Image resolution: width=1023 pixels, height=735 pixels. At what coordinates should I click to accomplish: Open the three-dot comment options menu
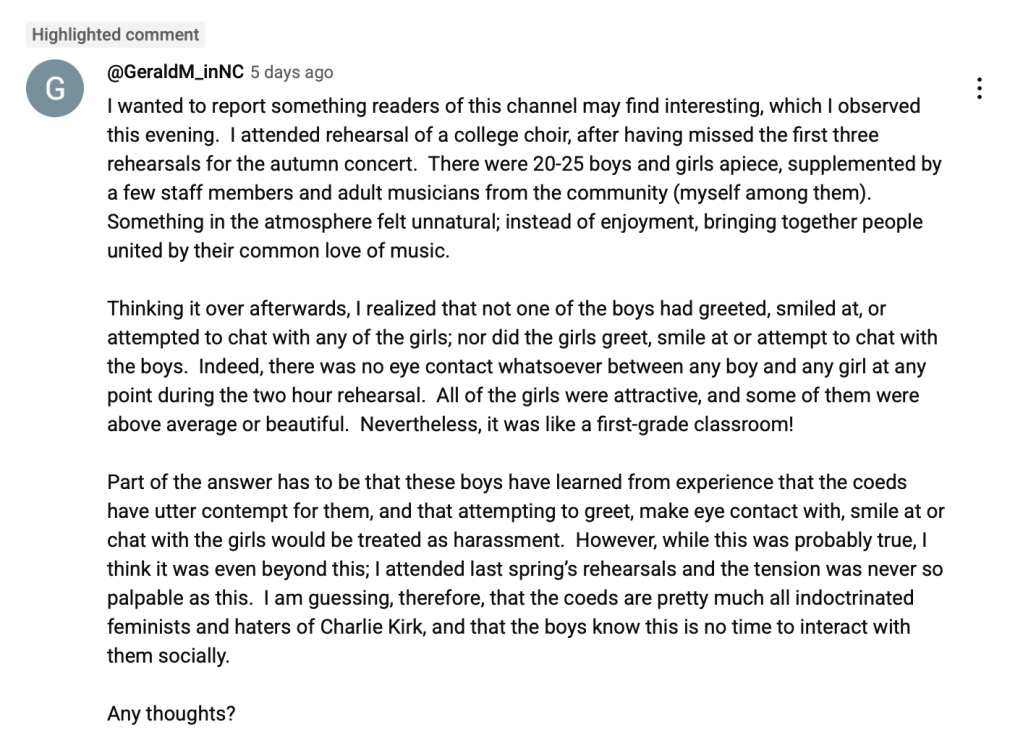(x=979, y=88)
